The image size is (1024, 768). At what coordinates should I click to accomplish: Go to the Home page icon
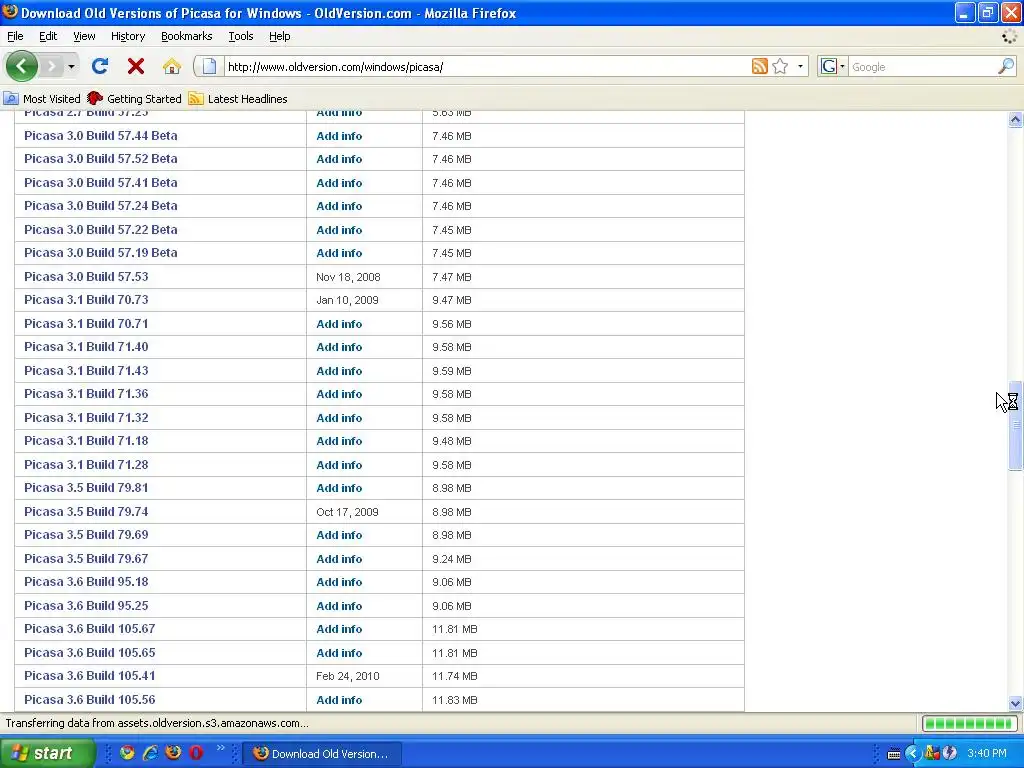click(172, 66)
